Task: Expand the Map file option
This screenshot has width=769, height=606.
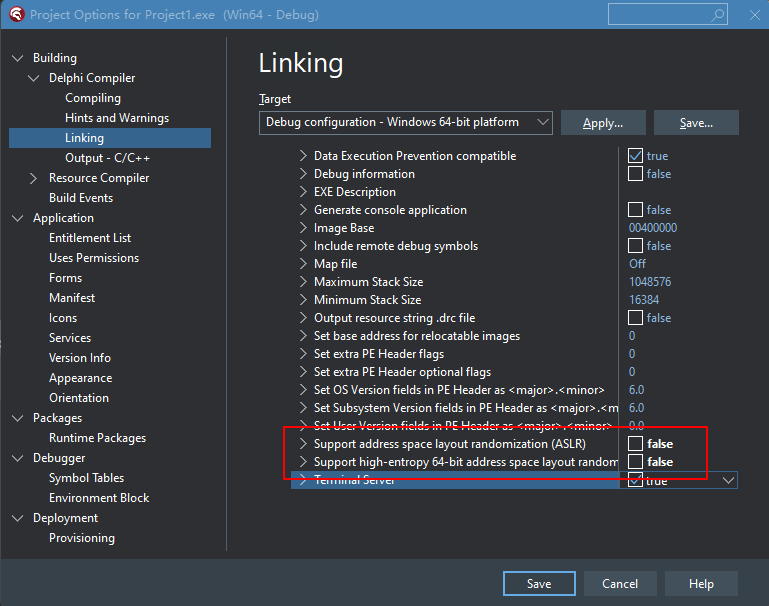Action: [303, 264]
